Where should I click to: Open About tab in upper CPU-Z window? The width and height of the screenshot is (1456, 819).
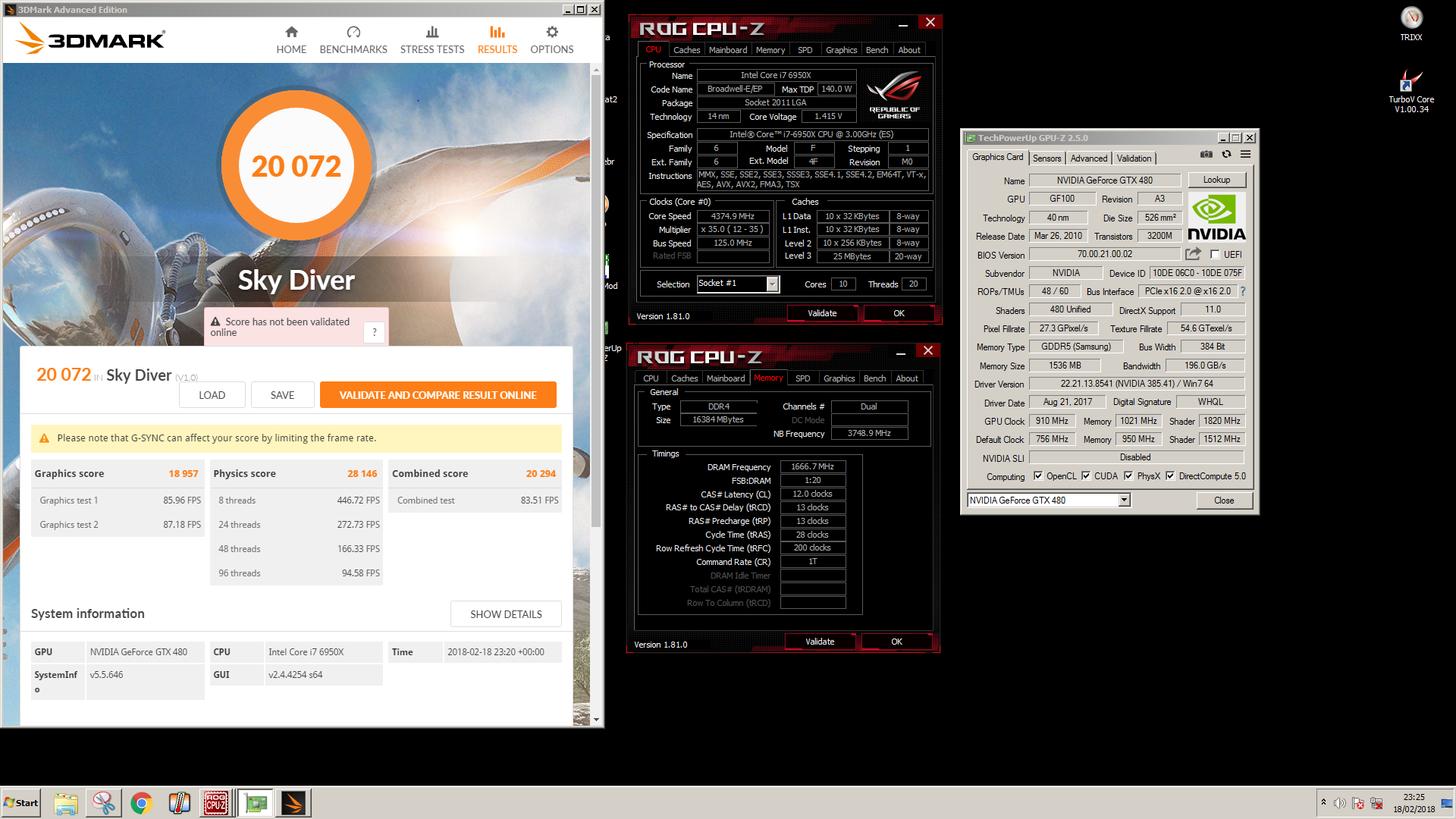(x=909, y=50)
